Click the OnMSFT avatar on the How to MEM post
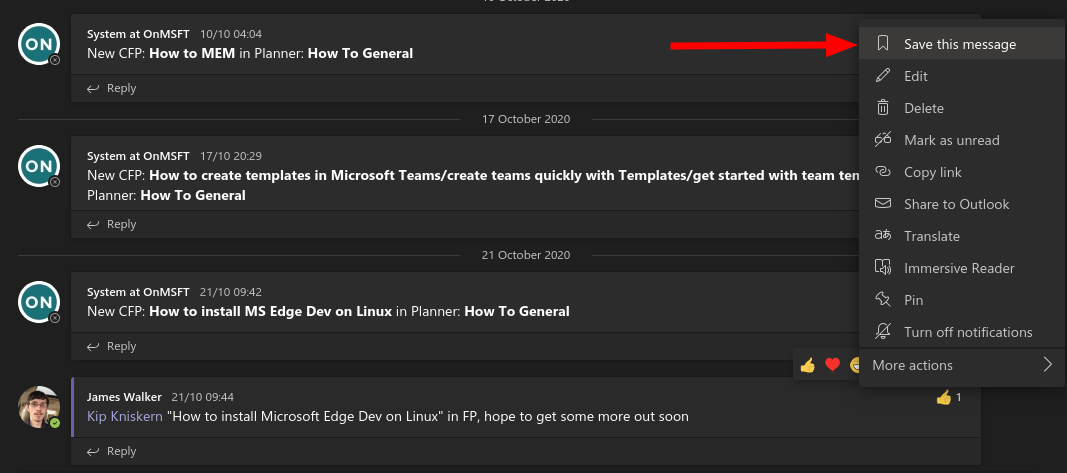 tap(39, 44)
